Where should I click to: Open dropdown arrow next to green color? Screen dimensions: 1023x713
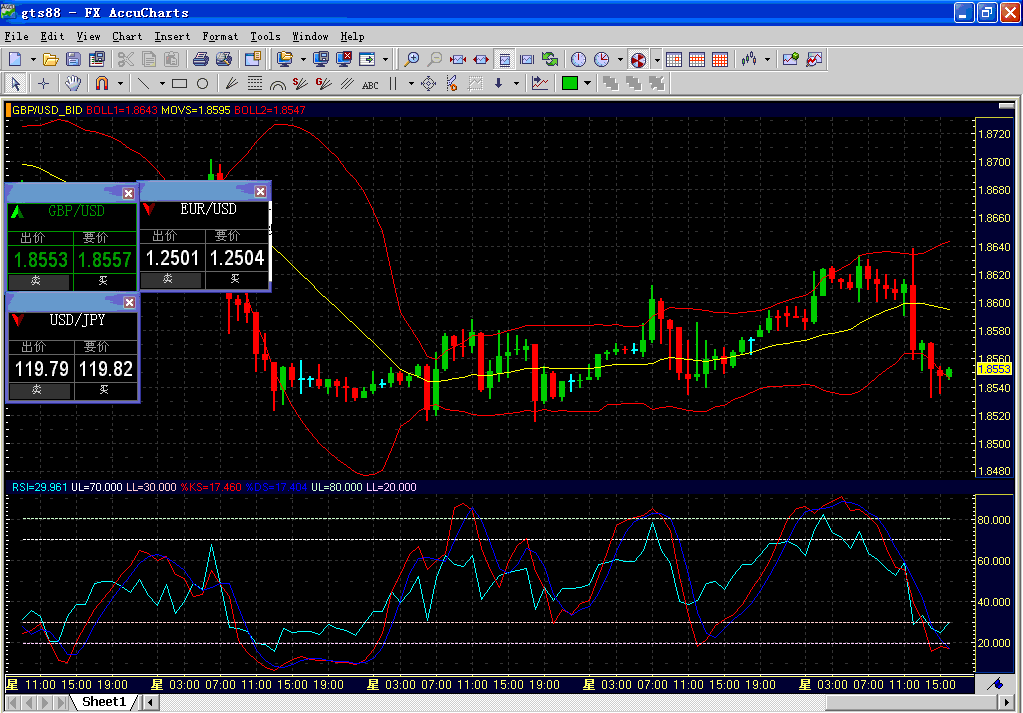tap(588, 83)
